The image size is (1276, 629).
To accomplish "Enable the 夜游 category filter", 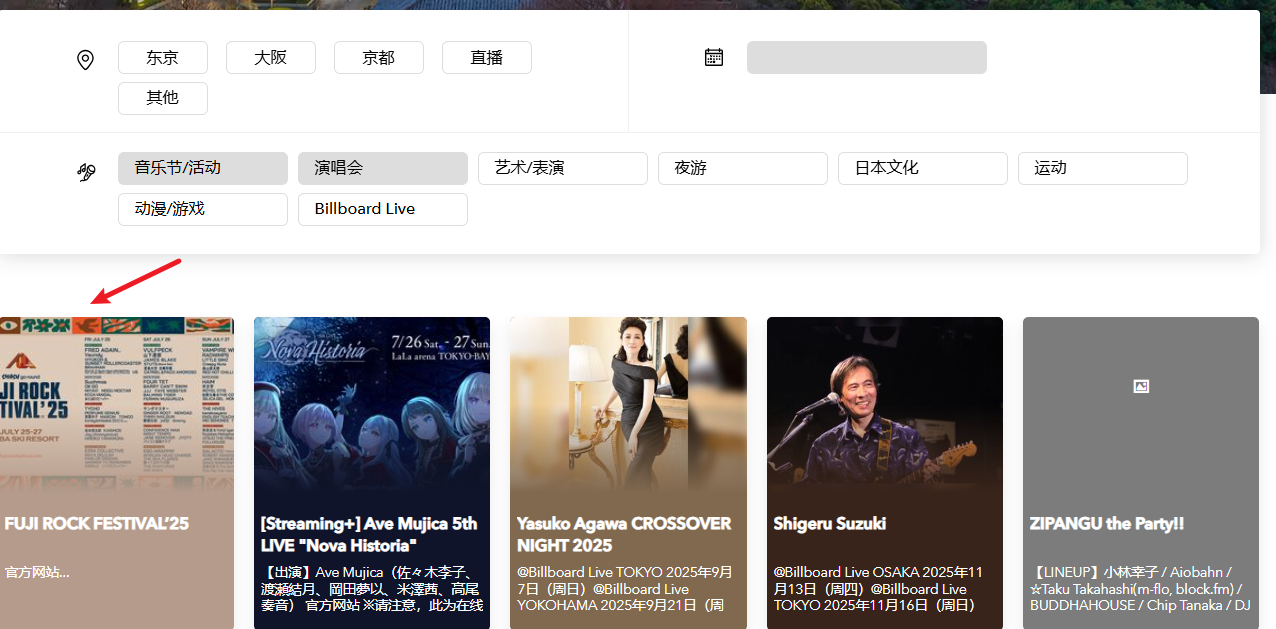I will point(743,168).
